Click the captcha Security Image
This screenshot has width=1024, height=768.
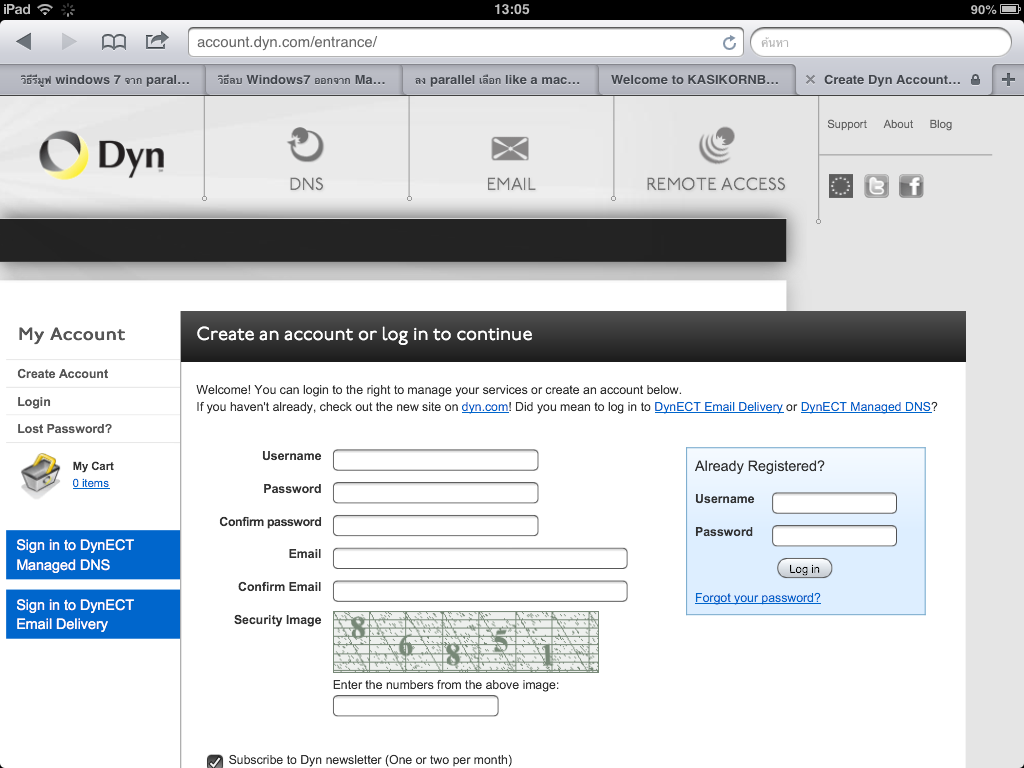(466, 642)
